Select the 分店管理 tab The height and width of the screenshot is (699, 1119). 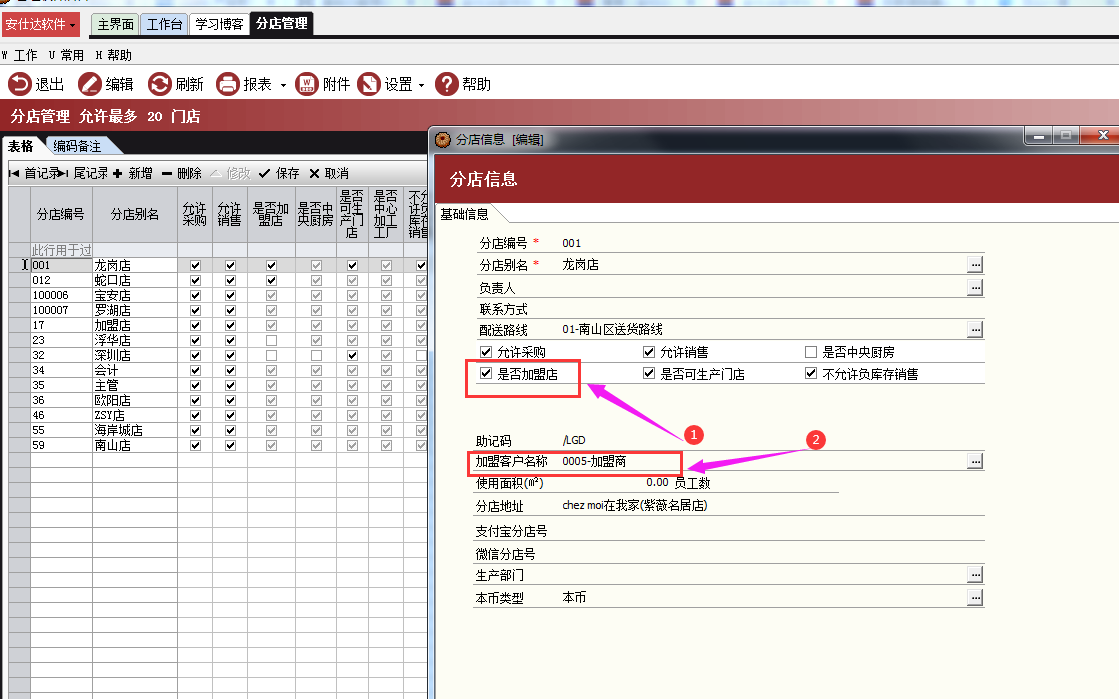tap(282, 24)
